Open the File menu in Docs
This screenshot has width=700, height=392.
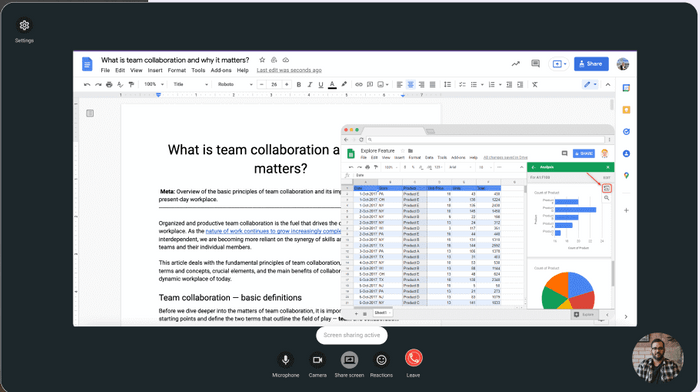pos(105,71)
